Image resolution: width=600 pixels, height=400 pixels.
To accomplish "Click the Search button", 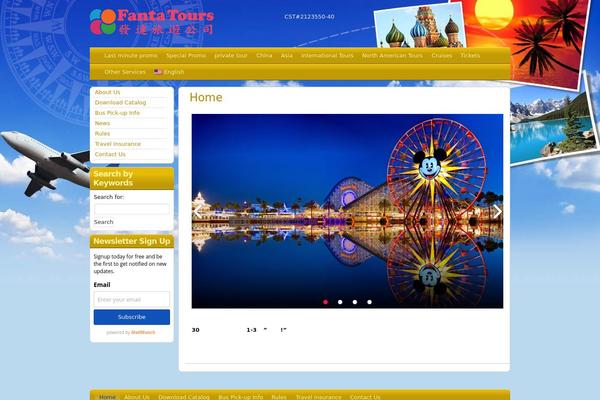I will click(x=104, y=222).
